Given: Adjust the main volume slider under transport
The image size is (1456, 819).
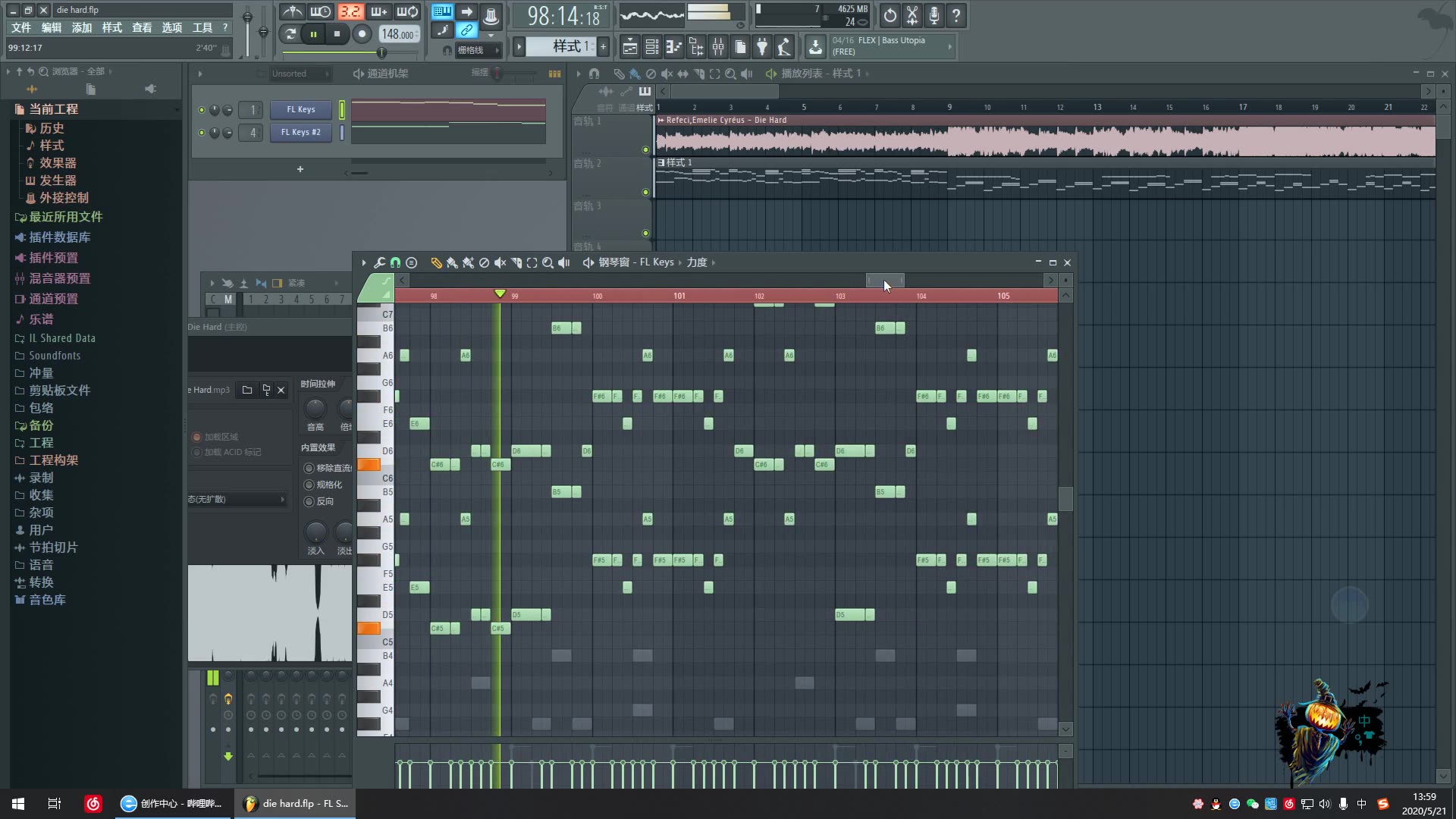Looking at the screenshot, I should click(350, 52).
